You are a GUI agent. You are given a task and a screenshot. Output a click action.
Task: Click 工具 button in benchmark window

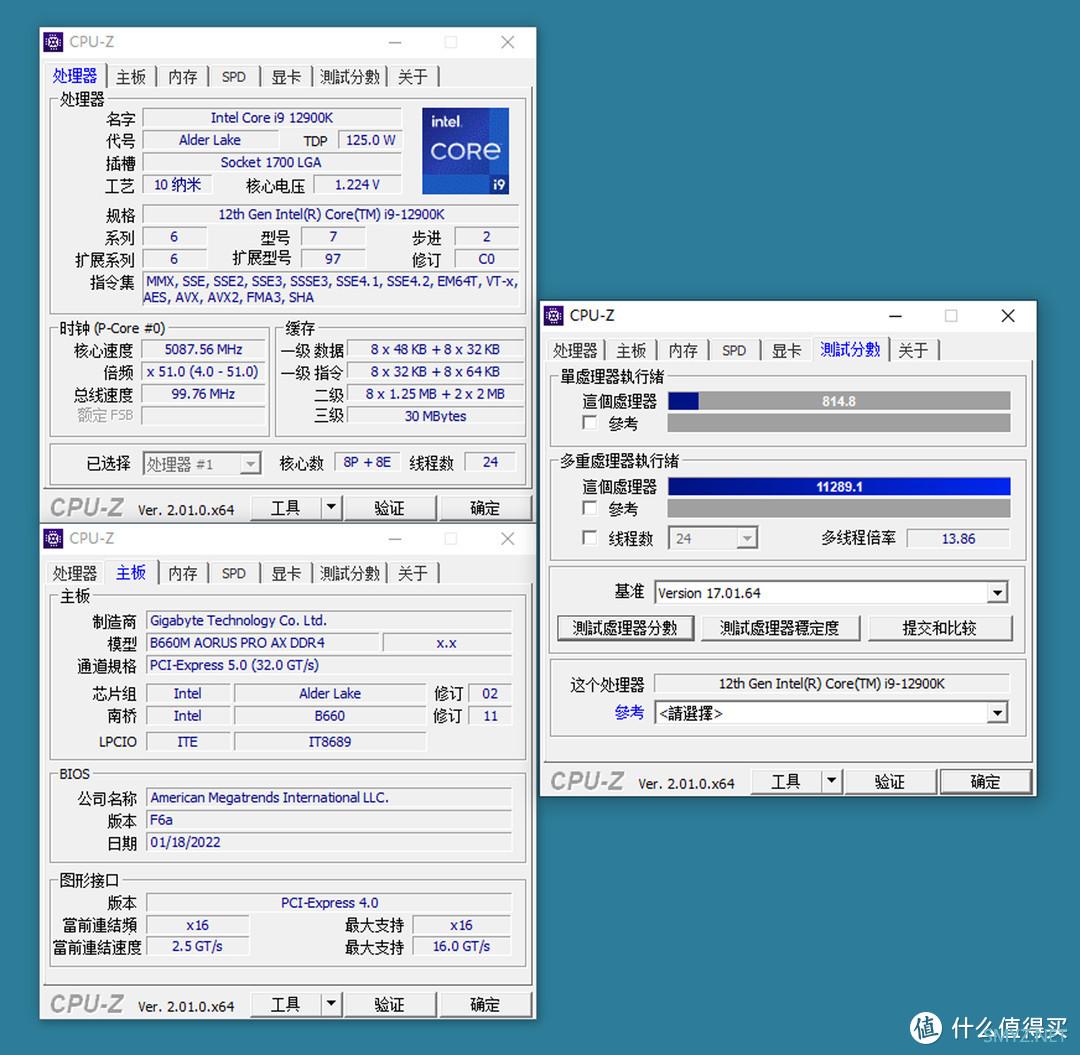tap(786, 781)
